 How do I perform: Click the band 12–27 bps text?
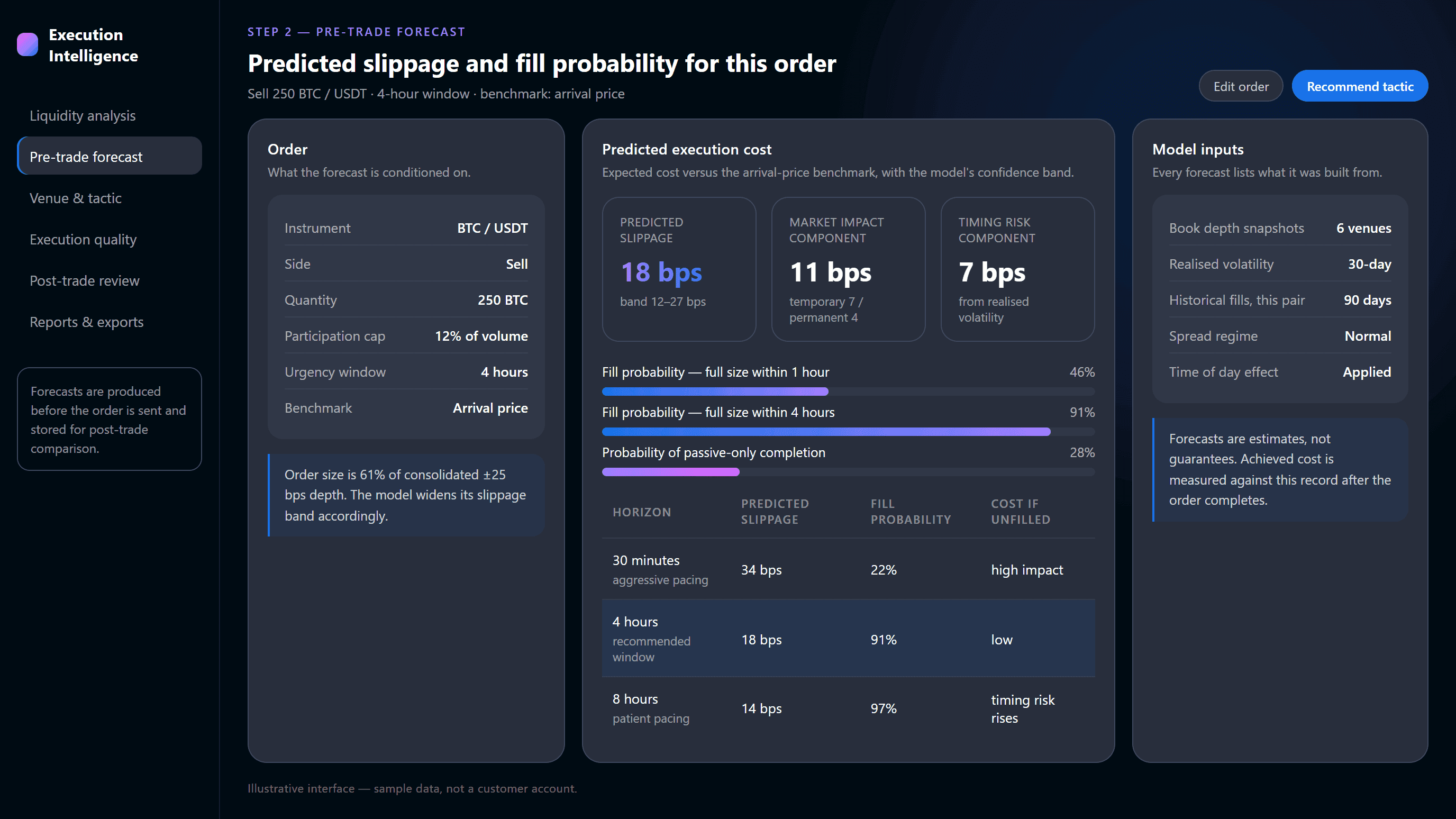pos(662,301)
